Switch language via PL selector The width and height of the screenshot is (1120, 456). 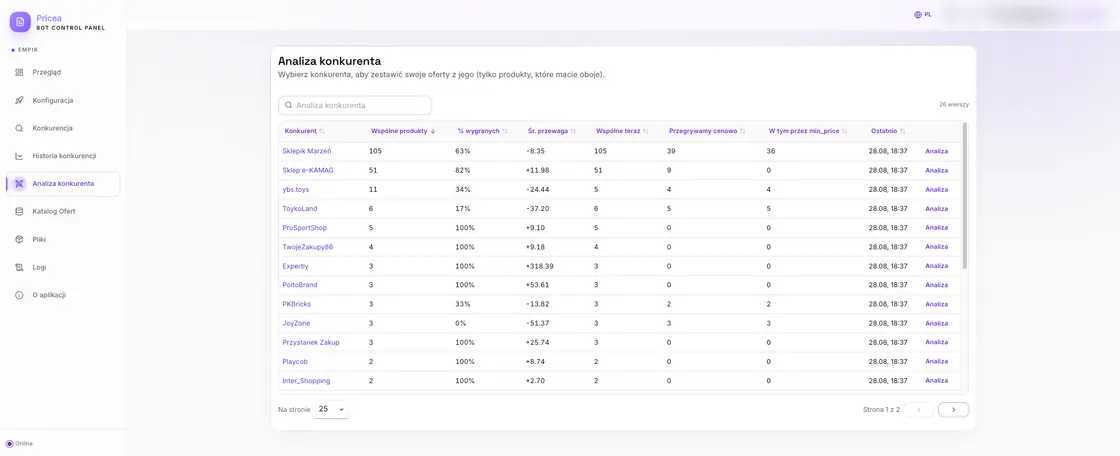pyautogui.click(x=923, y=14)
